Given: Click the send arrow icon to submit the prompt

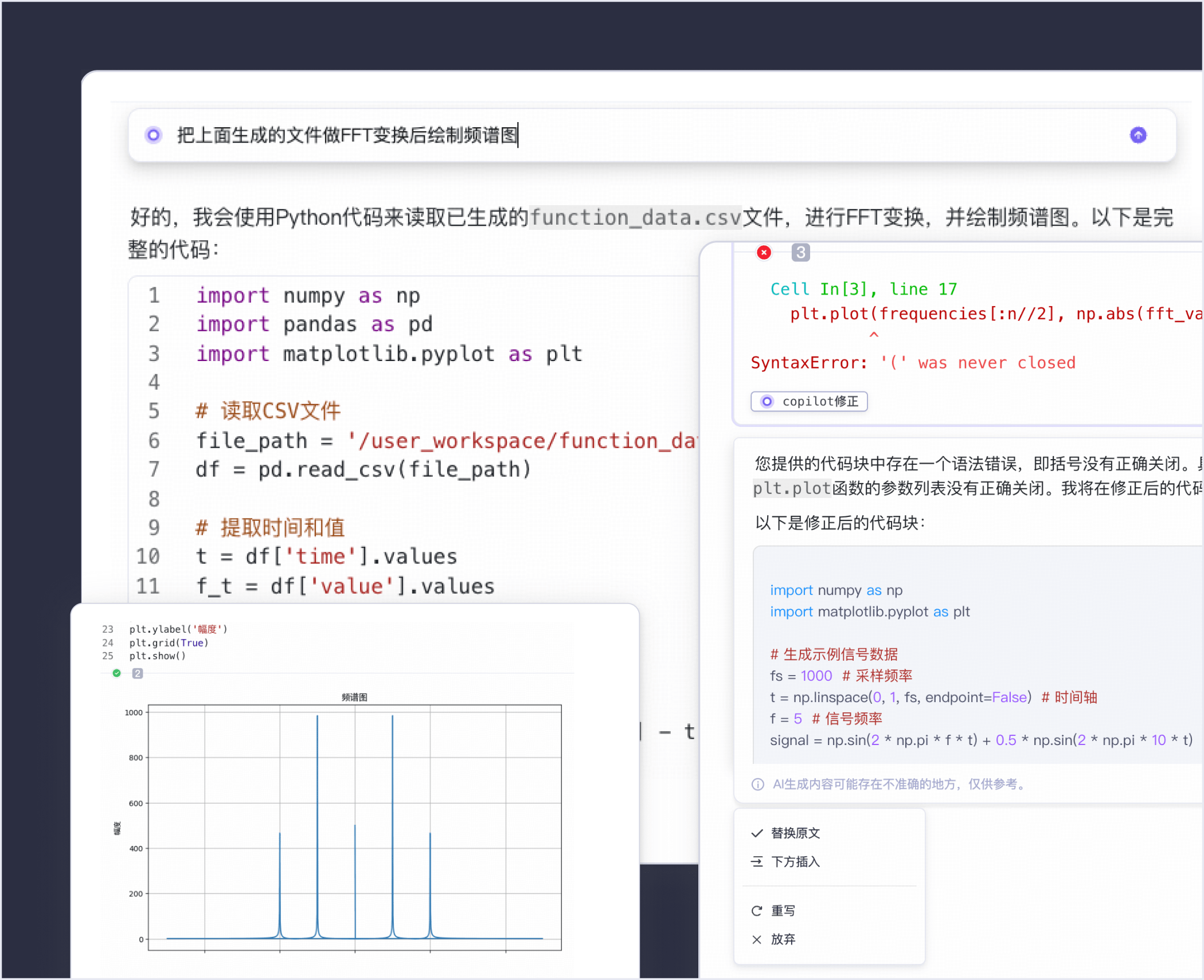Looking at the screenshot, I should [1137, 135].
